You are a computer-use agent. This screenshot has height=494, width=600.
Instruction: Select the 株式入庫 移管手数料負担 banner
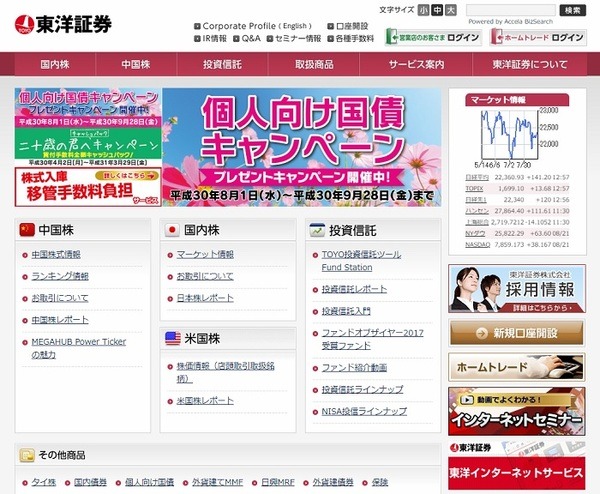tap(88, 187)
